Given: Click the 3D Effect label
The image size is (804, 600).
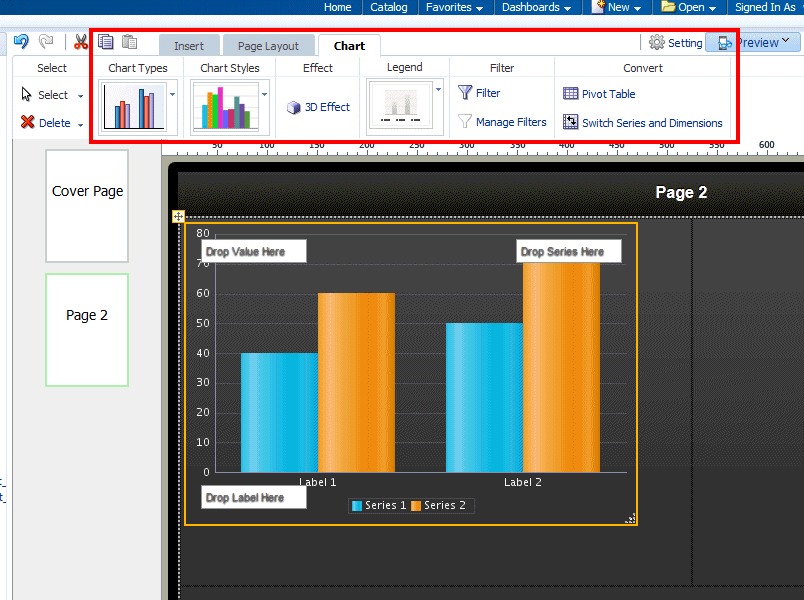Looking at the screenshot, I should [327, 107].
